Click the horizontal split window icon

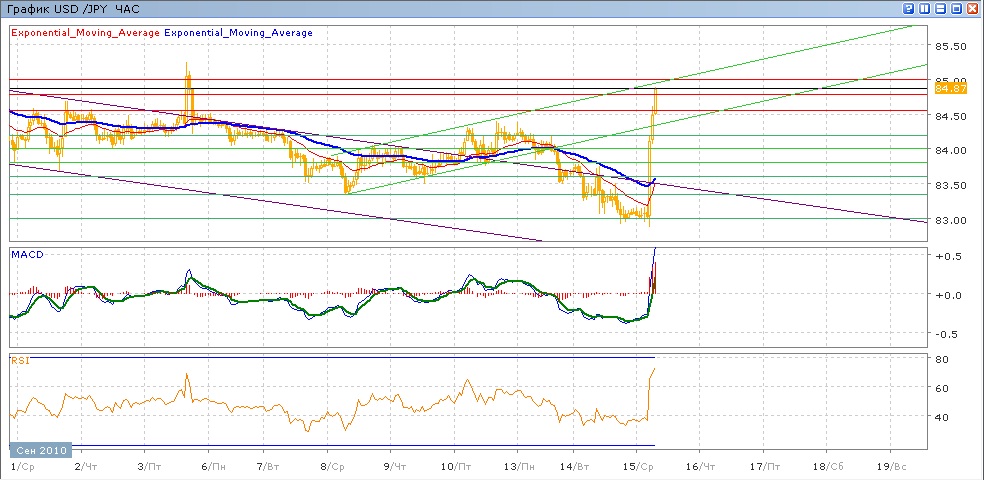(x=940, y=8)
